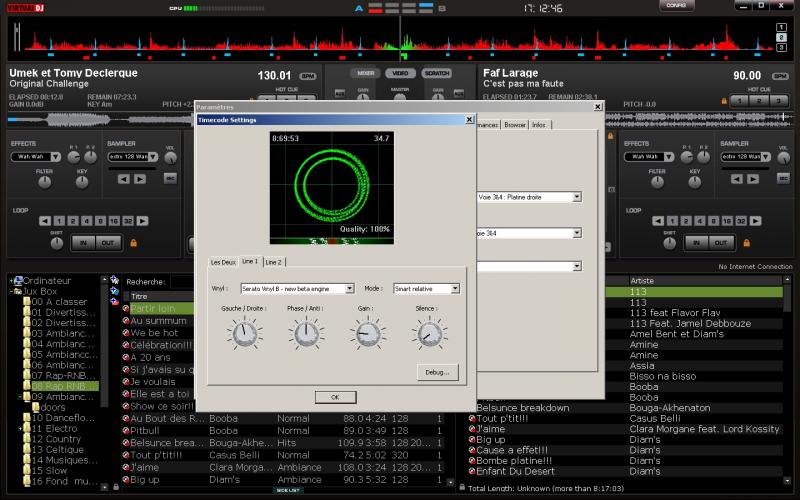Play the right deck sampler
Viewport: 800px width, 500px height.
click(753, 180)
